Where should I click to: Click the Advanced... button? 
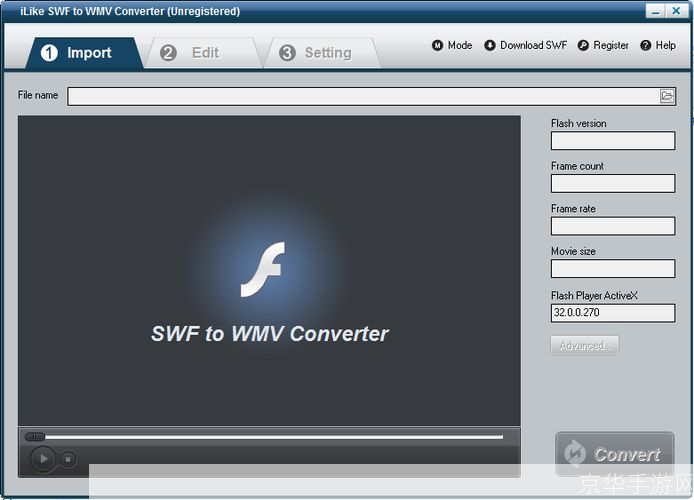pyautogui.click(x=585, y=346)
